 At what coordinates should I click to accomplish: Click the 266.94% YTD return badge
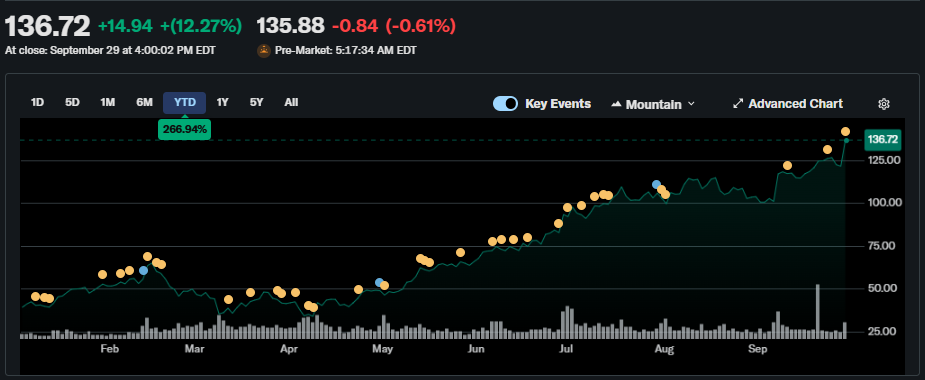[185, 129]
